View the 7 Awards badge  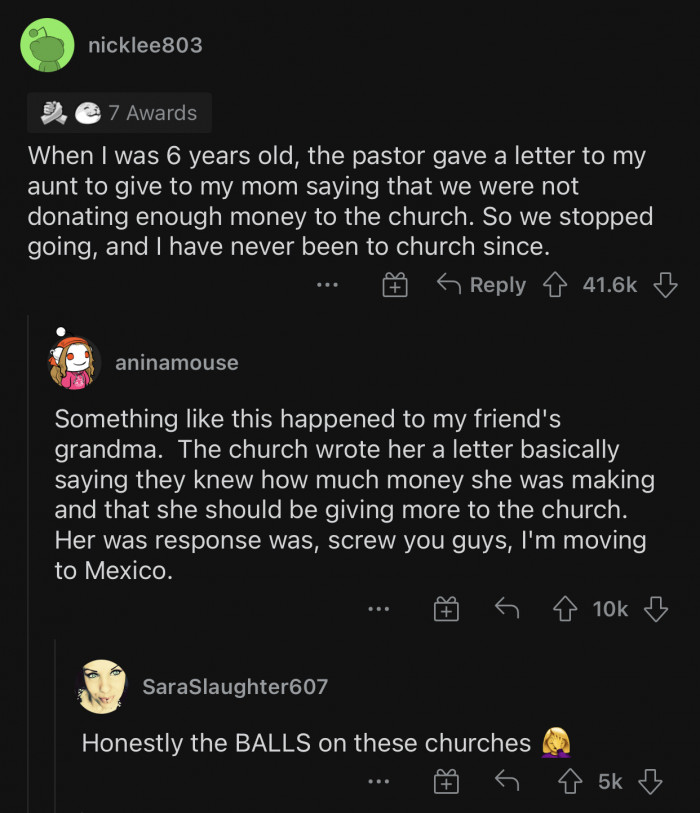(x=120, y=113)
